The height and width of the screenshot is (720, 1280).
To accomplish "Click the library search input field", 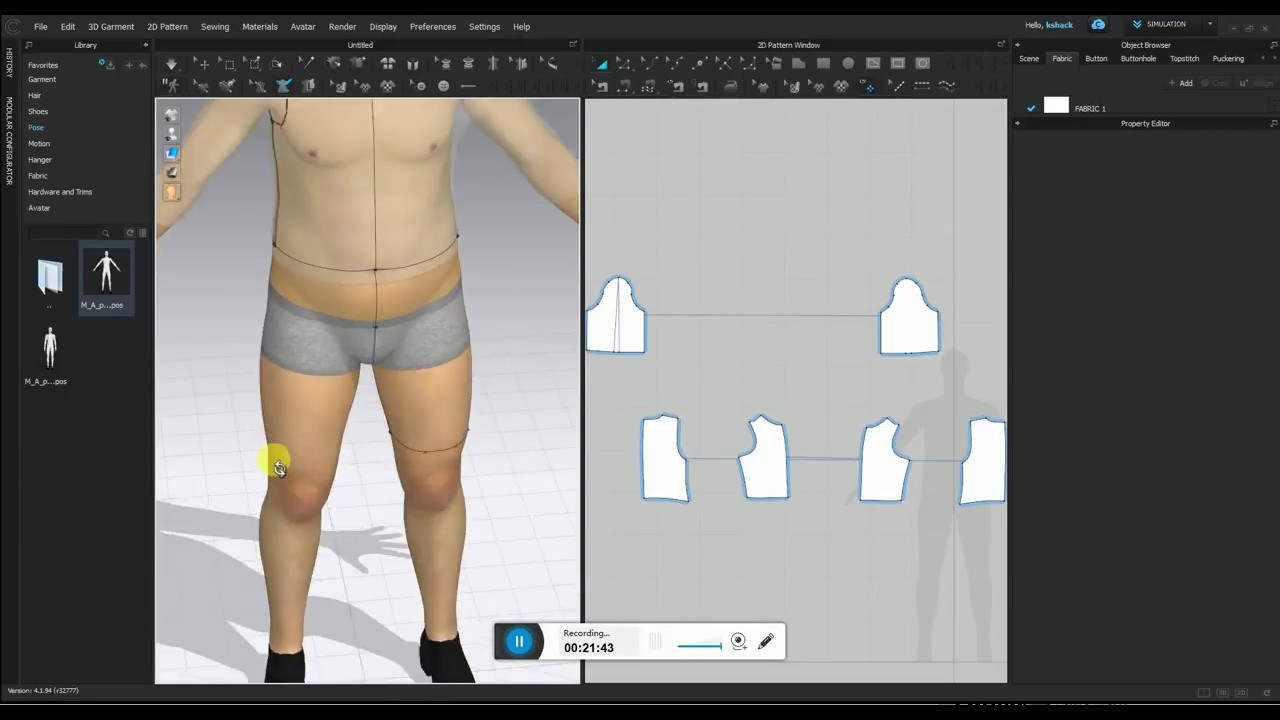I will [x=64, y=233].
